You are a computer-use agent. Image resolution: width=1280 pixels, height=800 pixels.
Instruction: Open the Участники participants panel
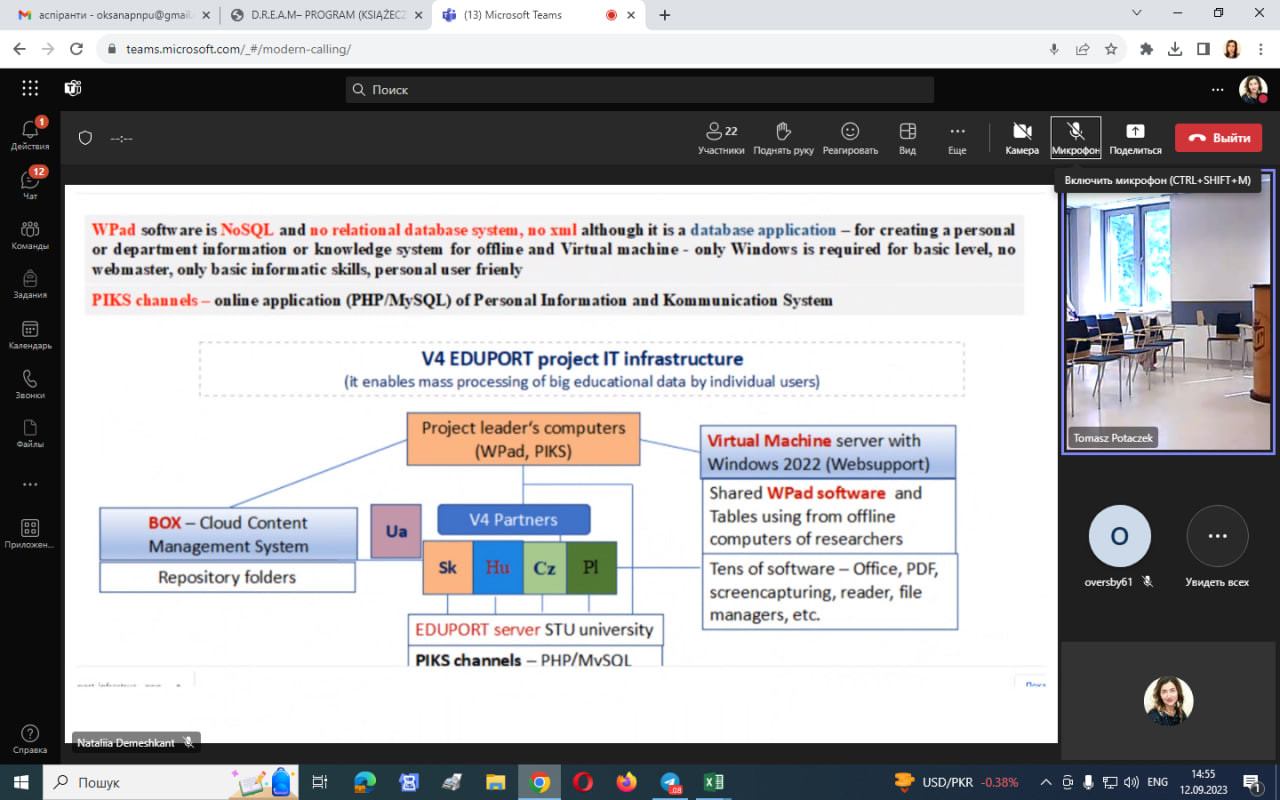click(x=721, y=138)
